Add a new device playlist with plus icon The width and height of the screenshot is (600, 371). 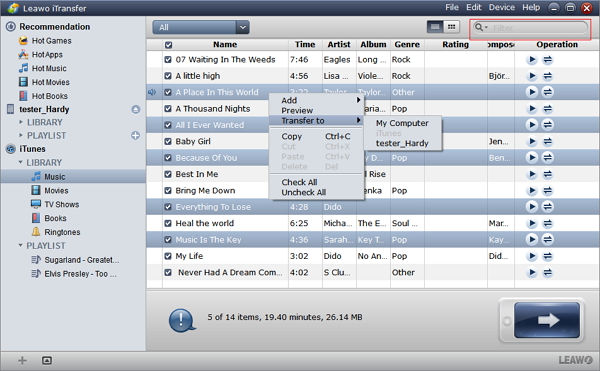(x=135, y=135)
